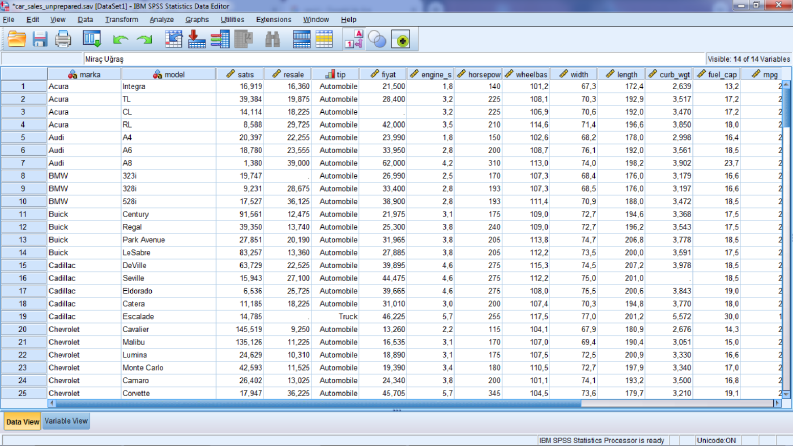Click the 'Integra' model cell
Viewport: 793px width, 446px height.
tap(168, 86)
